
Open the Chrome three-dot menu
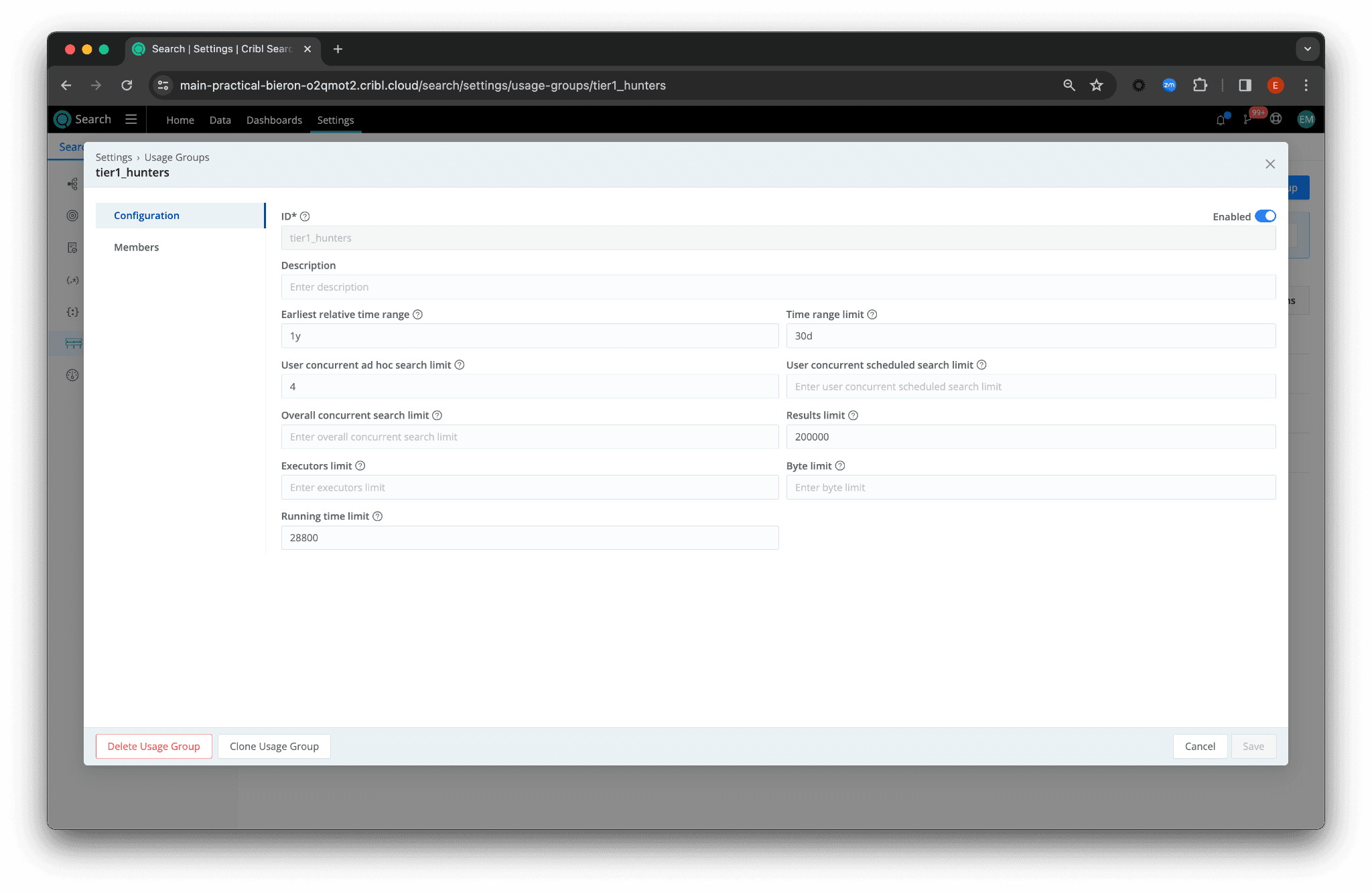pyautogui.click(x=1306, y=85)
